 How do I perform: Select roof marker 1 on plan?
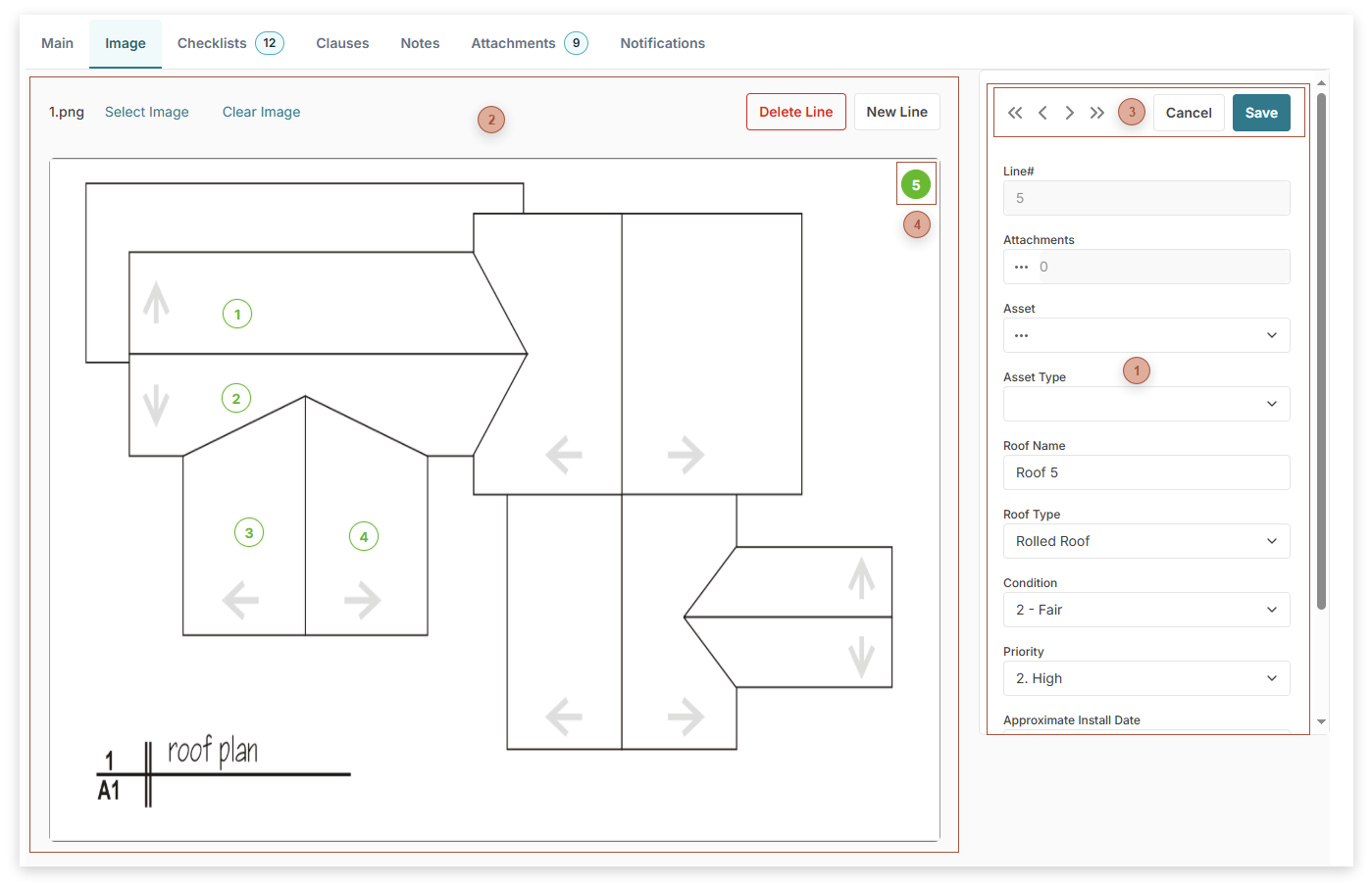(x=237, y=315)
